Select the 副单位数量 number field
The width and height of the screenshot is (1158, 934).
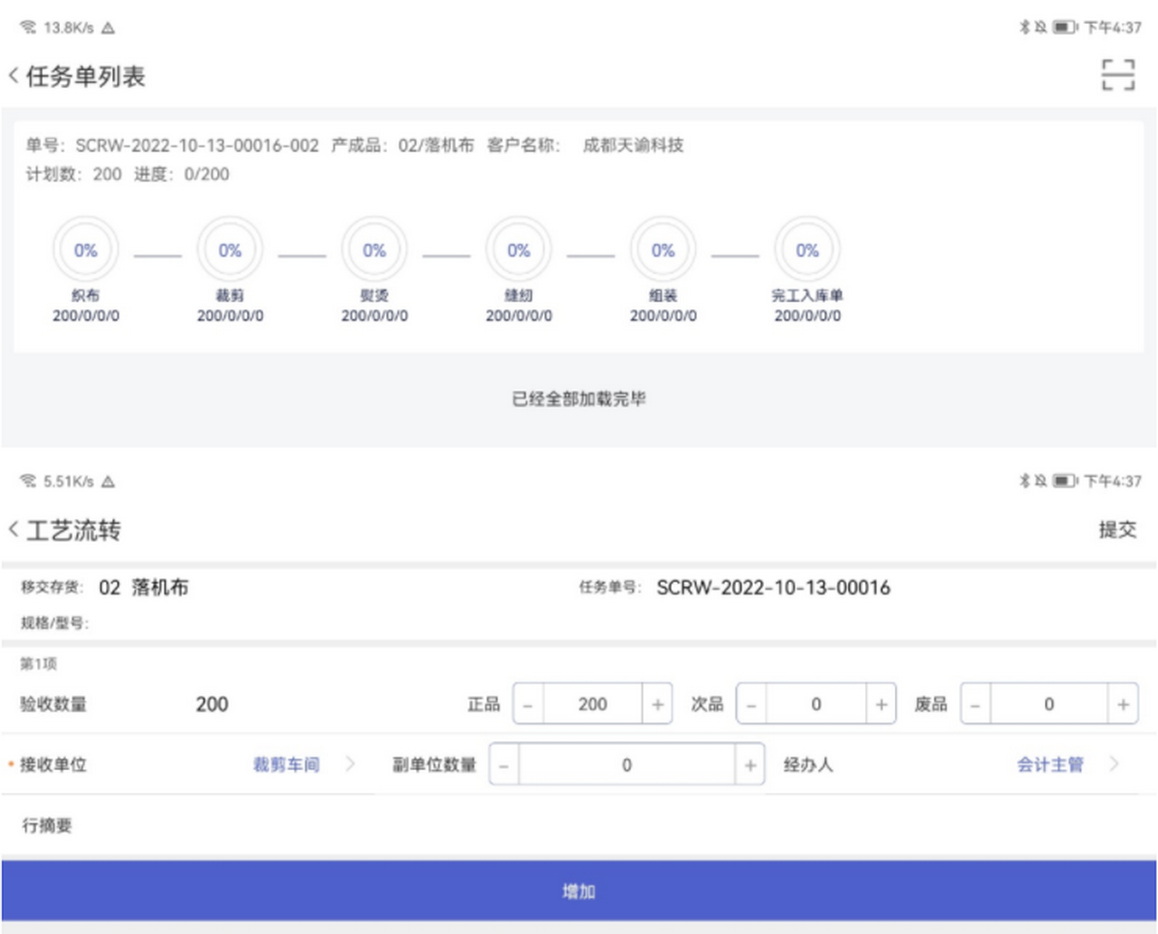pos(627,766)
